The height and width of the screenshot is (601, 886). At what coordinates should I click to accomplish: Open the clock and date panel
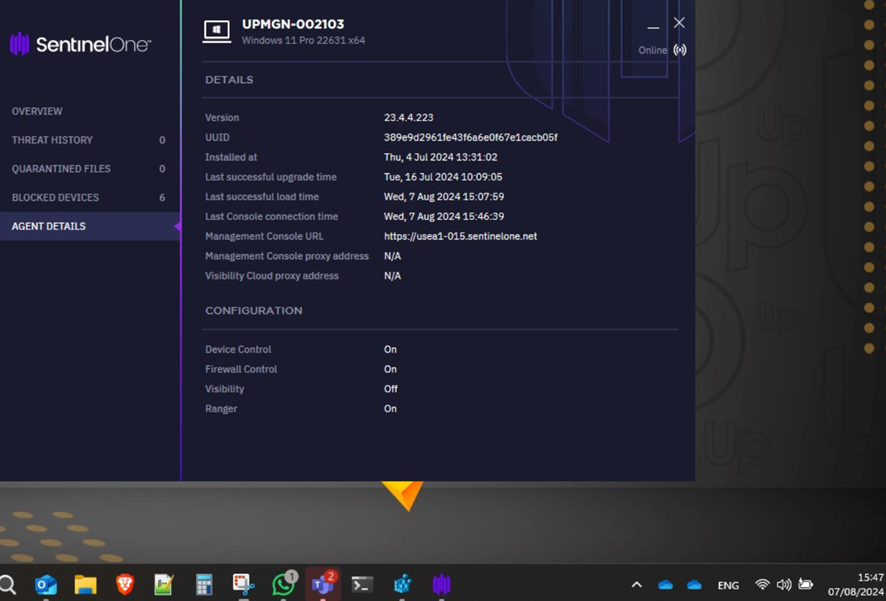pos(845,585)
